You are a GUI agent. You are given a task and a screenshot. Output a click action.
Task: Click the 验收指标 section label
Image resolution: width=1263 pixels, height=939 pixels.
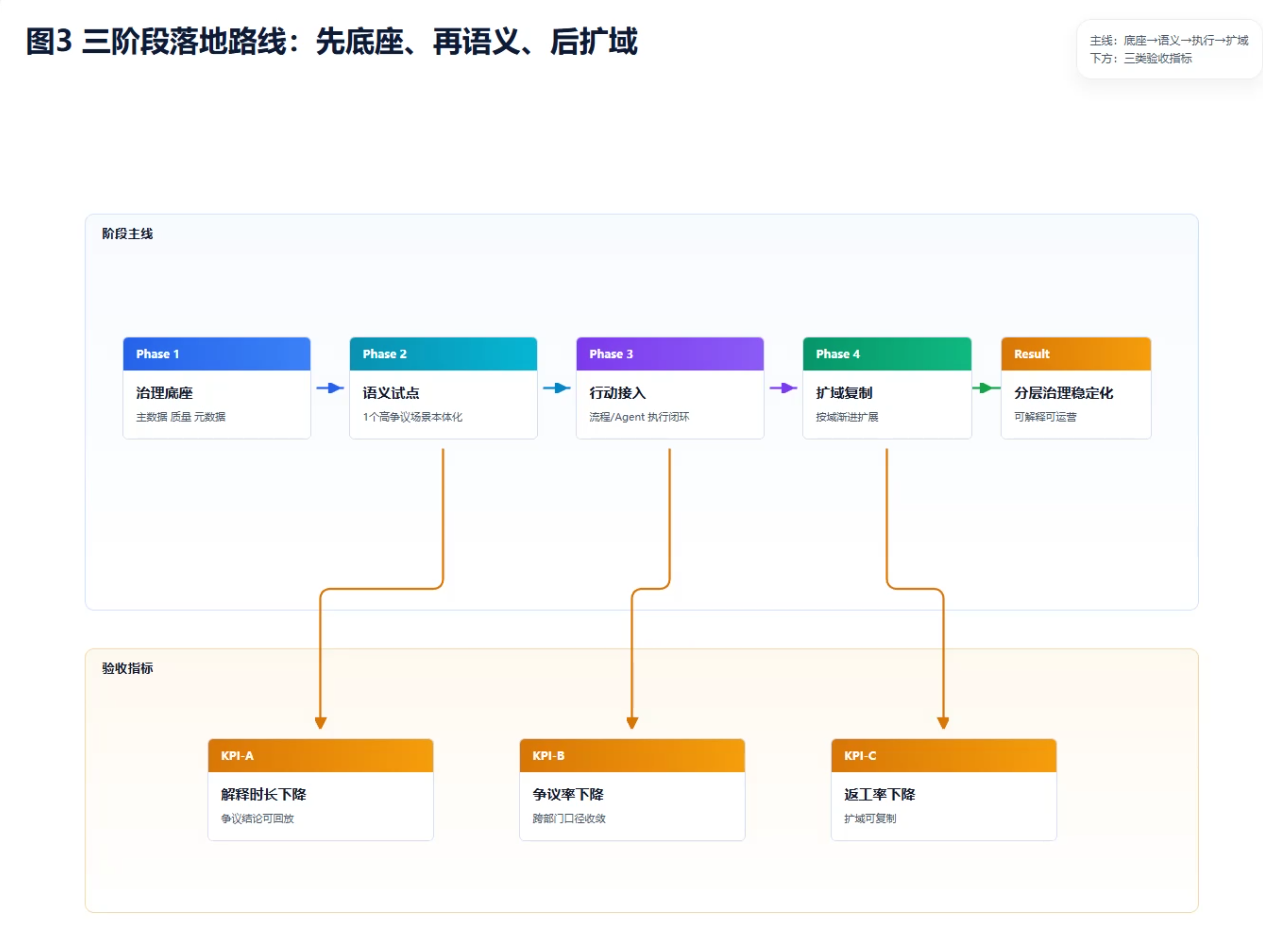point(127,668)
